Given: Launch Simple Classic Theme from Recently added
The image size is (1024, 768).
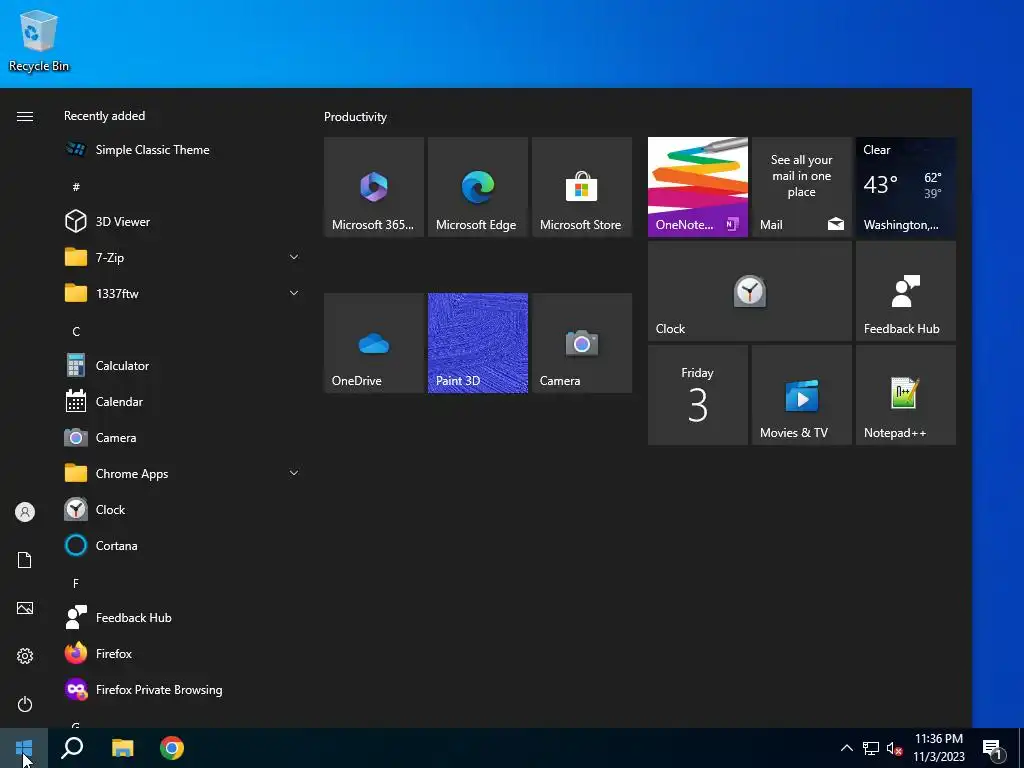Looking at the screenshot, I should pyautogui.click(x=183, y=150).
